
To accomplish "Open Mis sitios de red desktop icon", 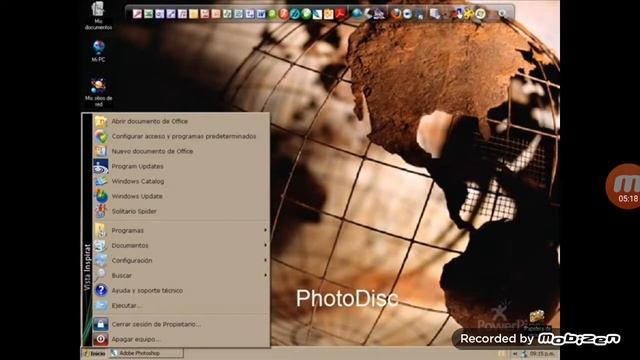I will click(x=98, y=93).
